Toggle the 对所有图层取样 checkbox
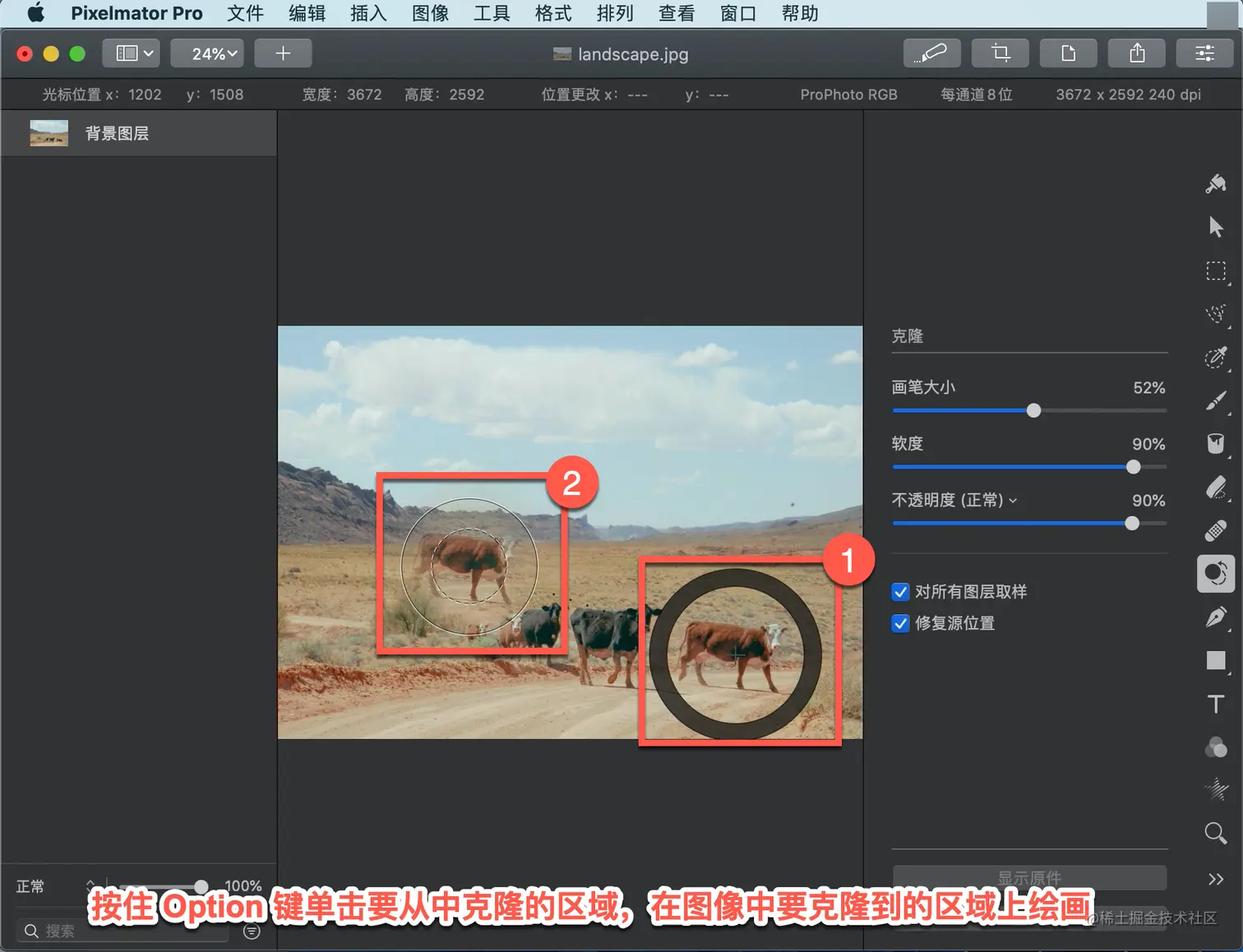 pos(900,592)
